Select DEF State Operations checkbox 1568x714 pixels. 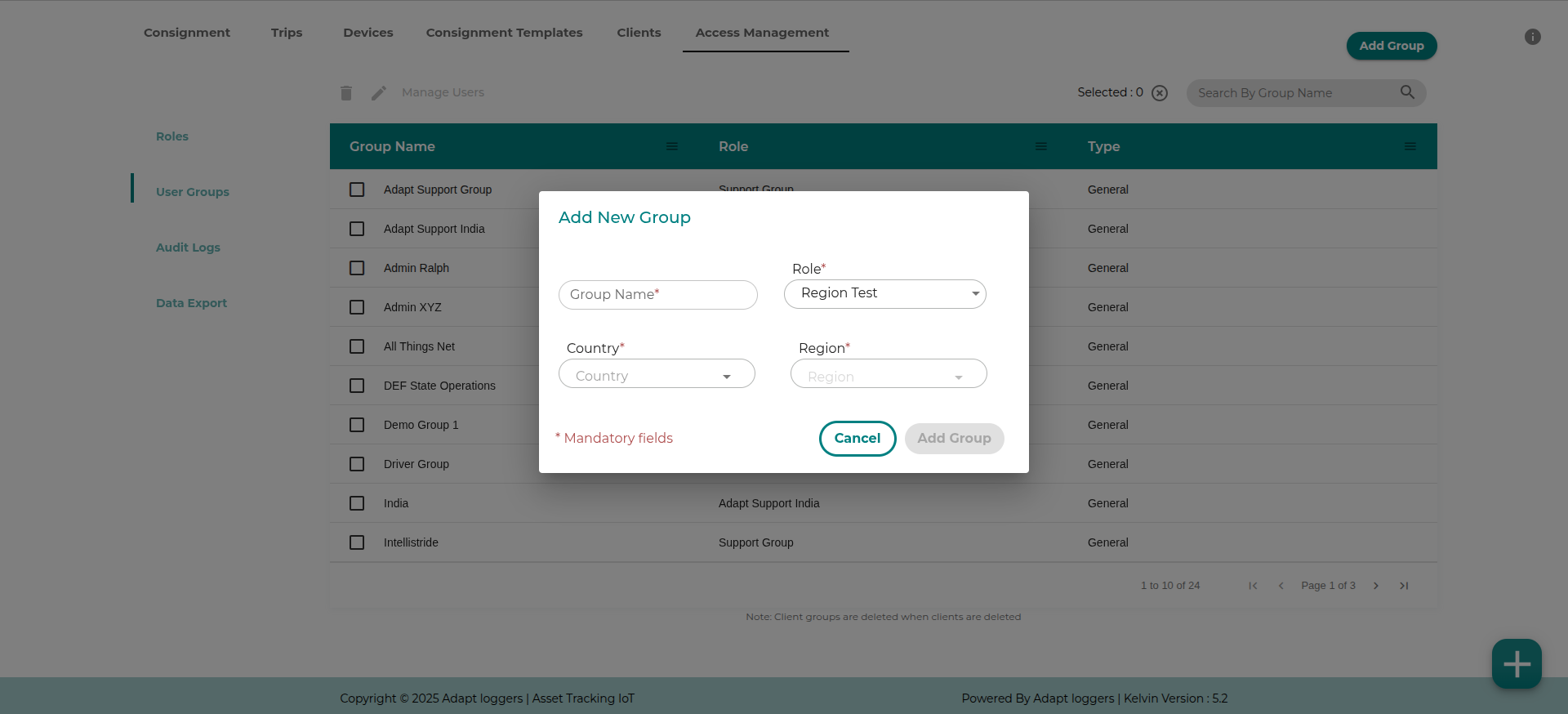tap(357, 386)
